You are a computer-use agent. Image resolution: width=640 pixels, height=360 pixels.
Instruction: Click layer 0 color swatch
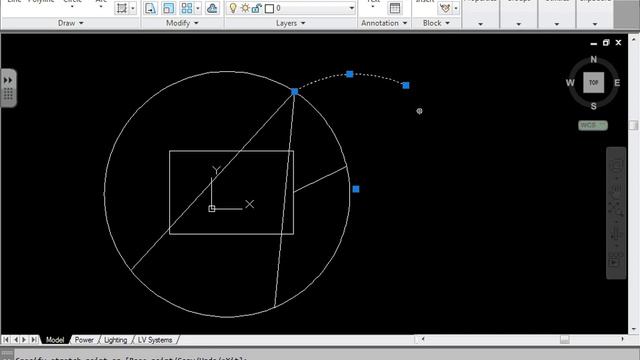coord(269,8)
